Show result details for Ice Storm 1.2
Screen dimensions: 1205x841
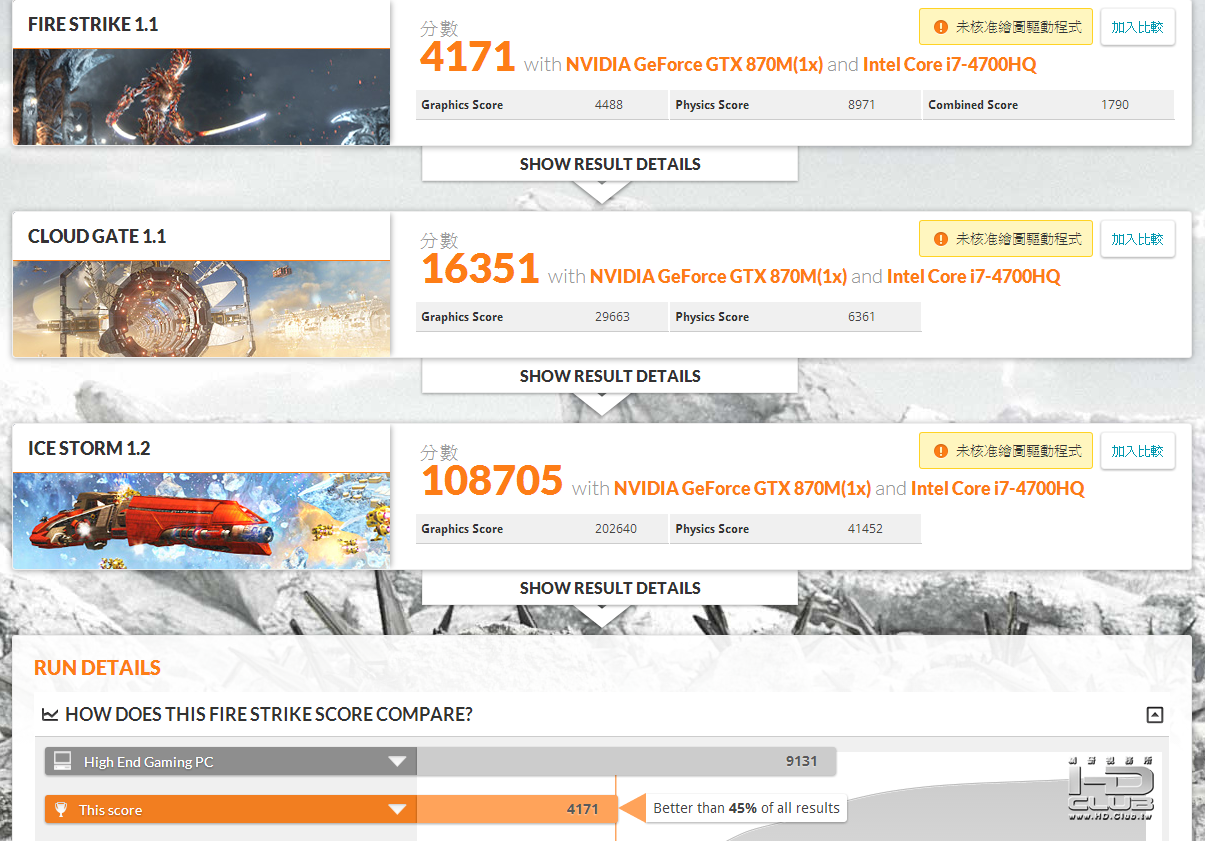610,588
